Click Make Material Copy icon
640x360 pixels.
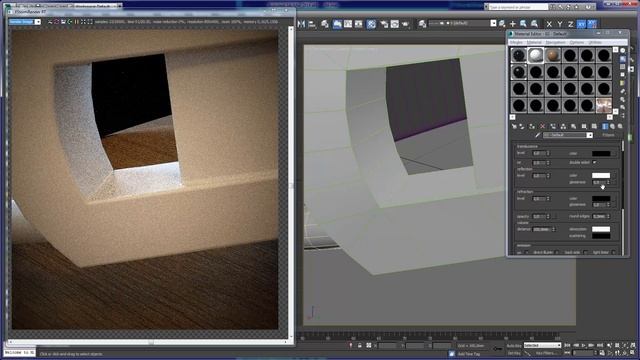(x=553, y=126)
